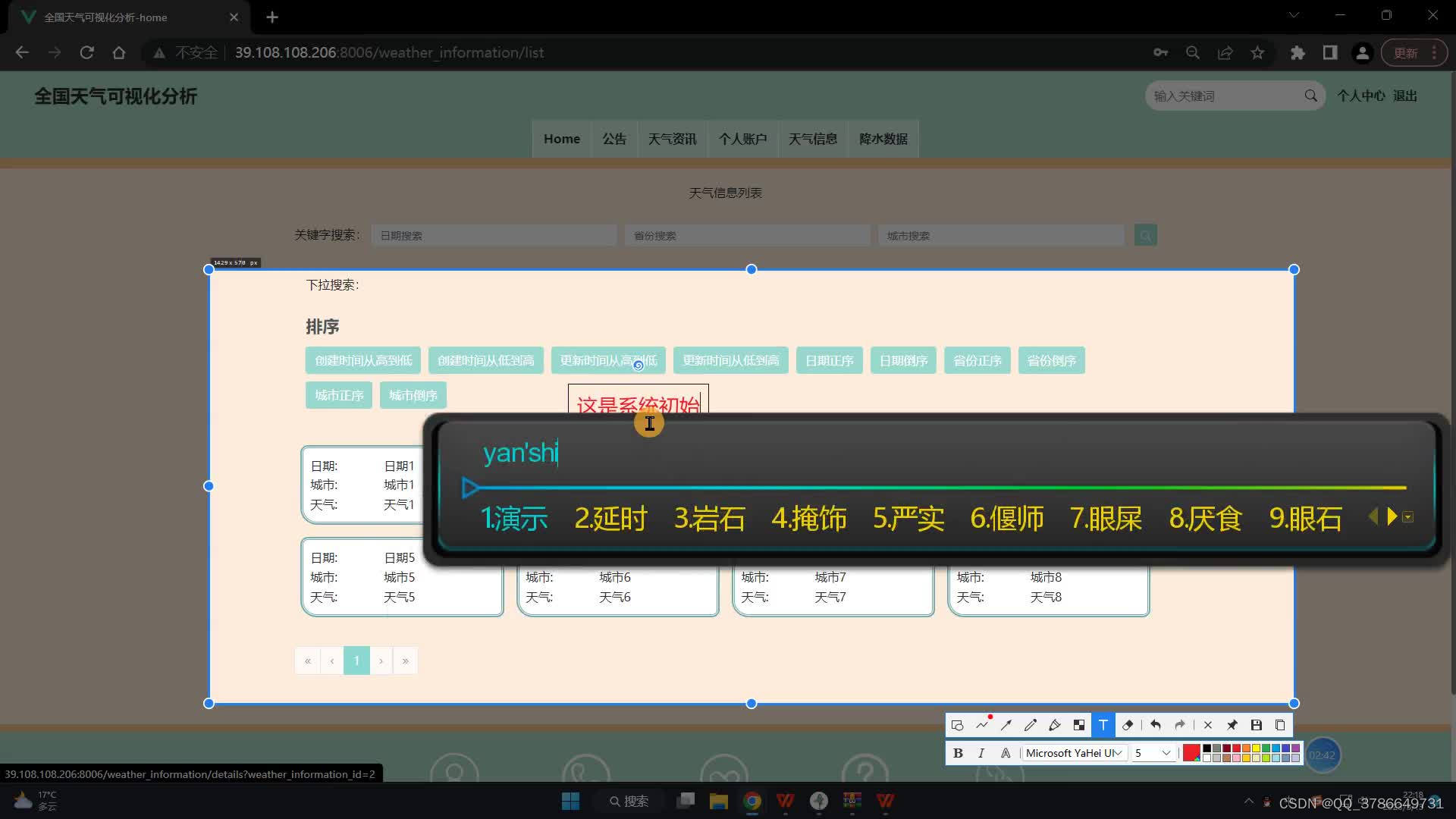Reload the browser page
1456x819 pixels.
coord(86,52)
